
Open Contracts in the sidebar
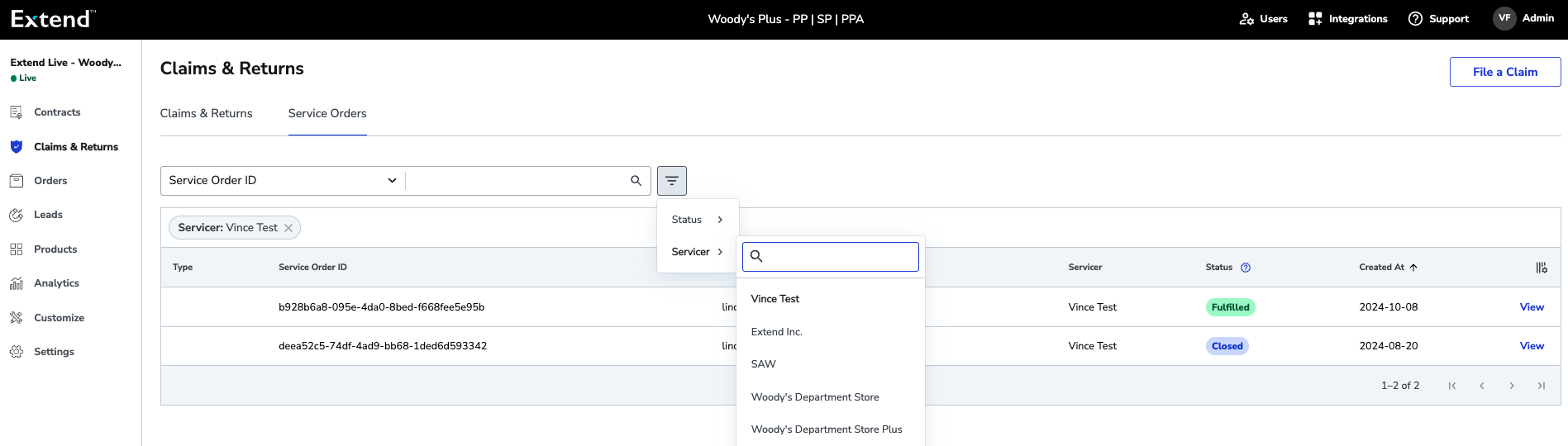[x=57, y=112]
